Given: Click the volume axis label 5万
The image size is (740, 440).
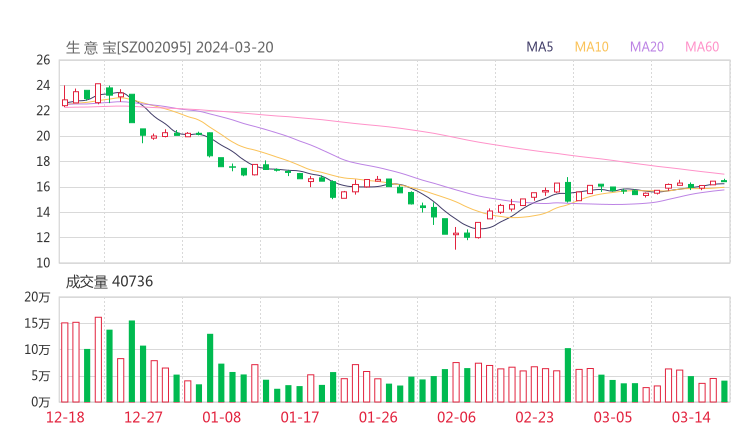Looking at the screenshot, I should [40, 376].
